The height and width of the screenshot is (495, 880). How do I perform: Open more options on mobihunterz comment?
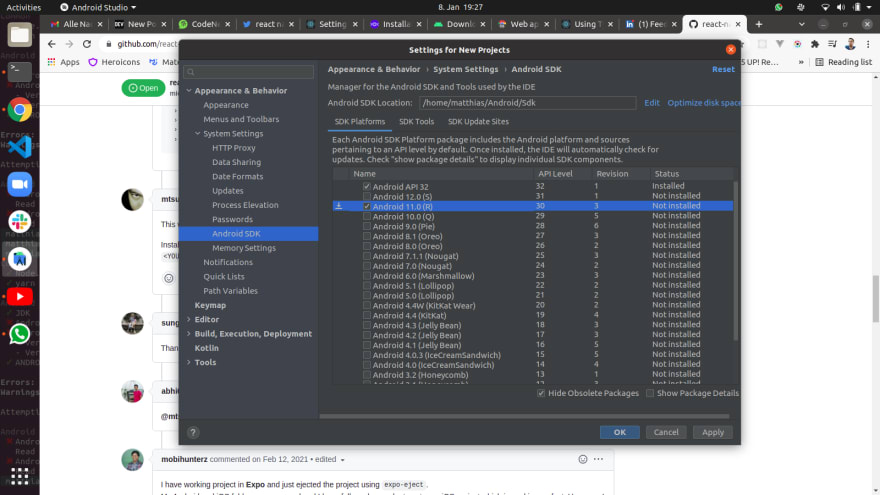pos(598,459)
